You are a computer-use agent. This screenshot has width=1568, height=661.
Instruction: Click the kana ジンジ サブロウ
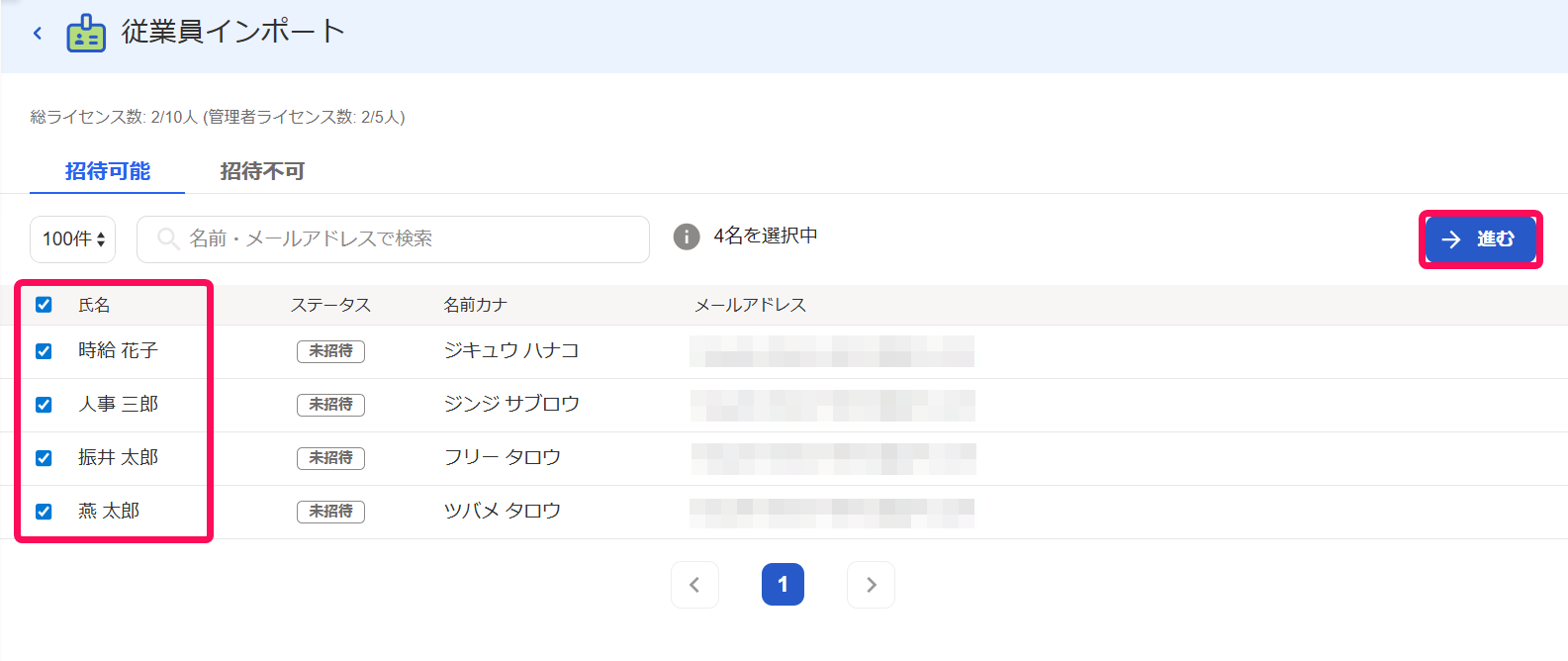(511, 404)
